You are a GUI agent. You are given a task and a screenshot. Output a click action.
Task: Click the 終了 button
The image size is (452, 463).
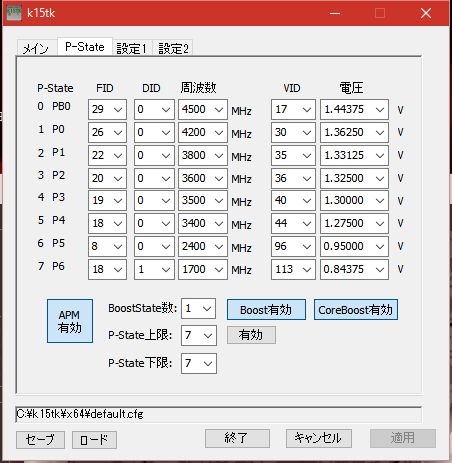click(237, 438)
